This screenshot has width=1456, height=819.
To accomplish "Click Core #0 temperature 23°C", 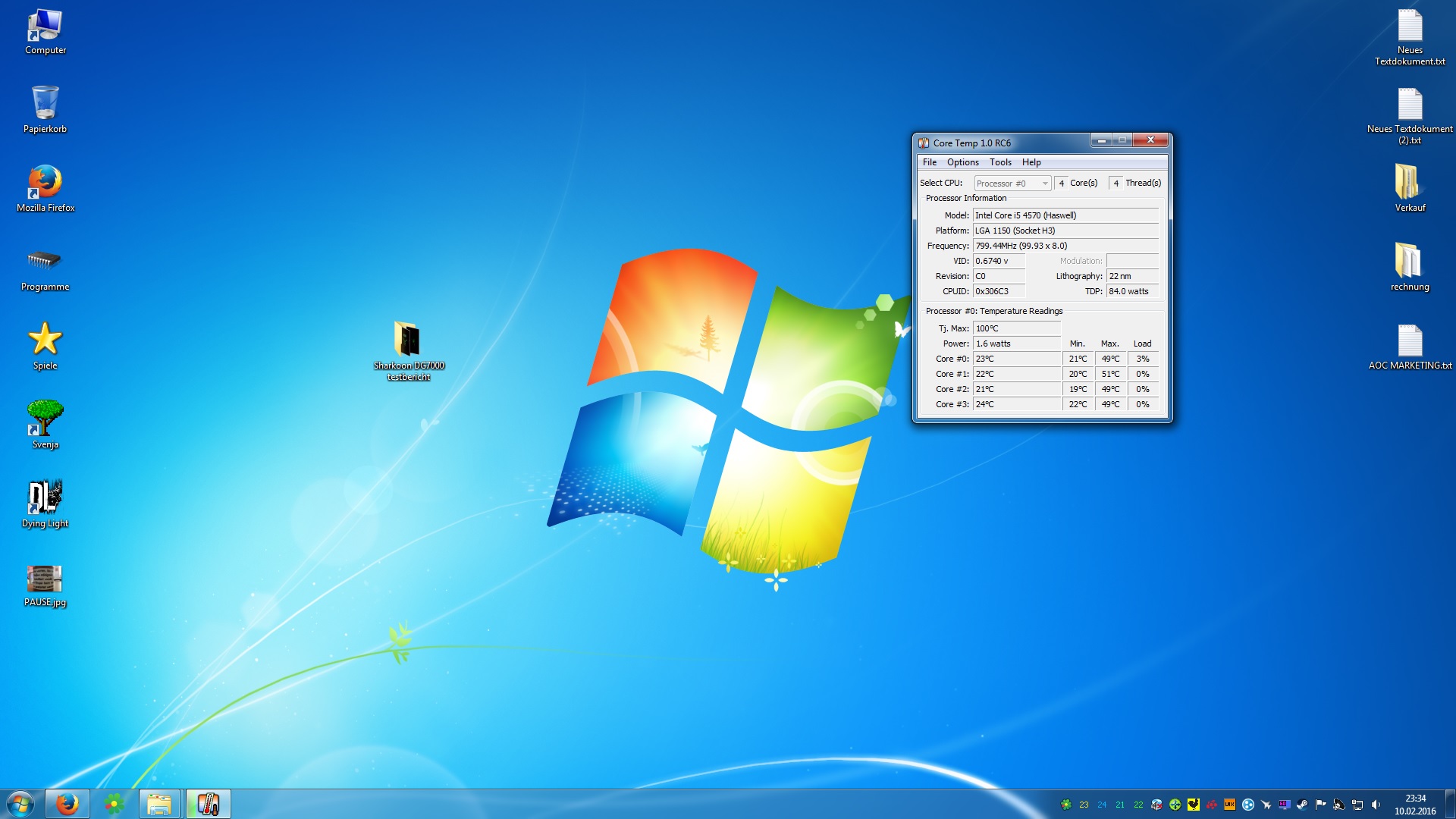I will [x=1017, y=359].
